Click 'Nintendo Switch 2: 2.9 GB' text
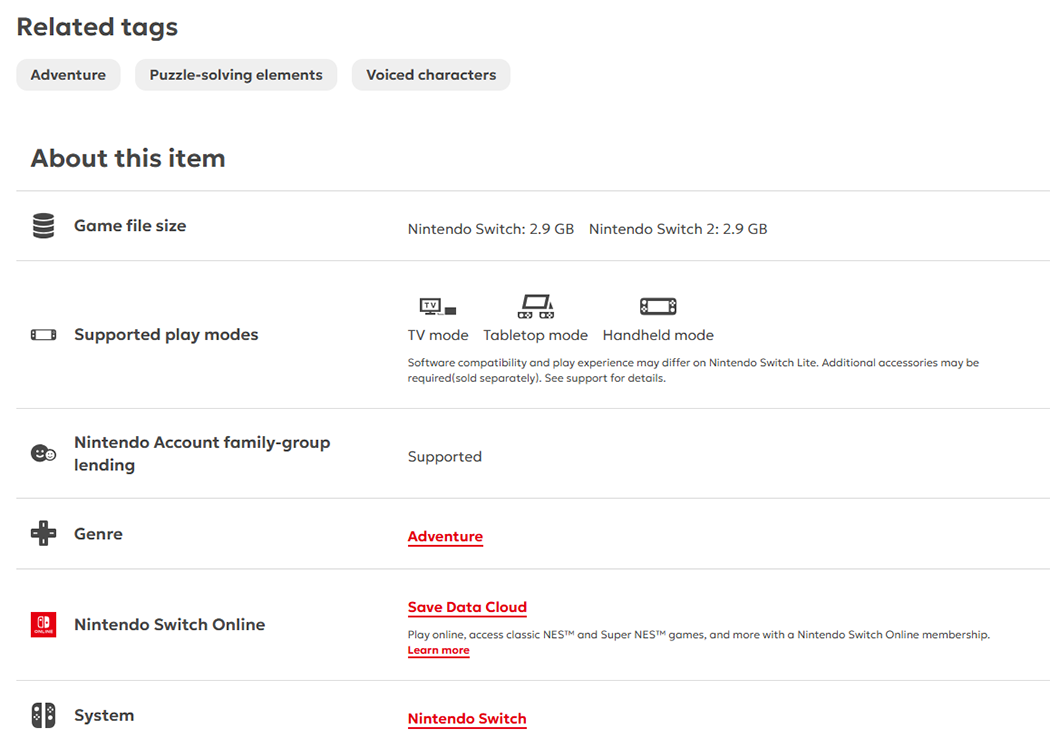 [x=678, y=229]
